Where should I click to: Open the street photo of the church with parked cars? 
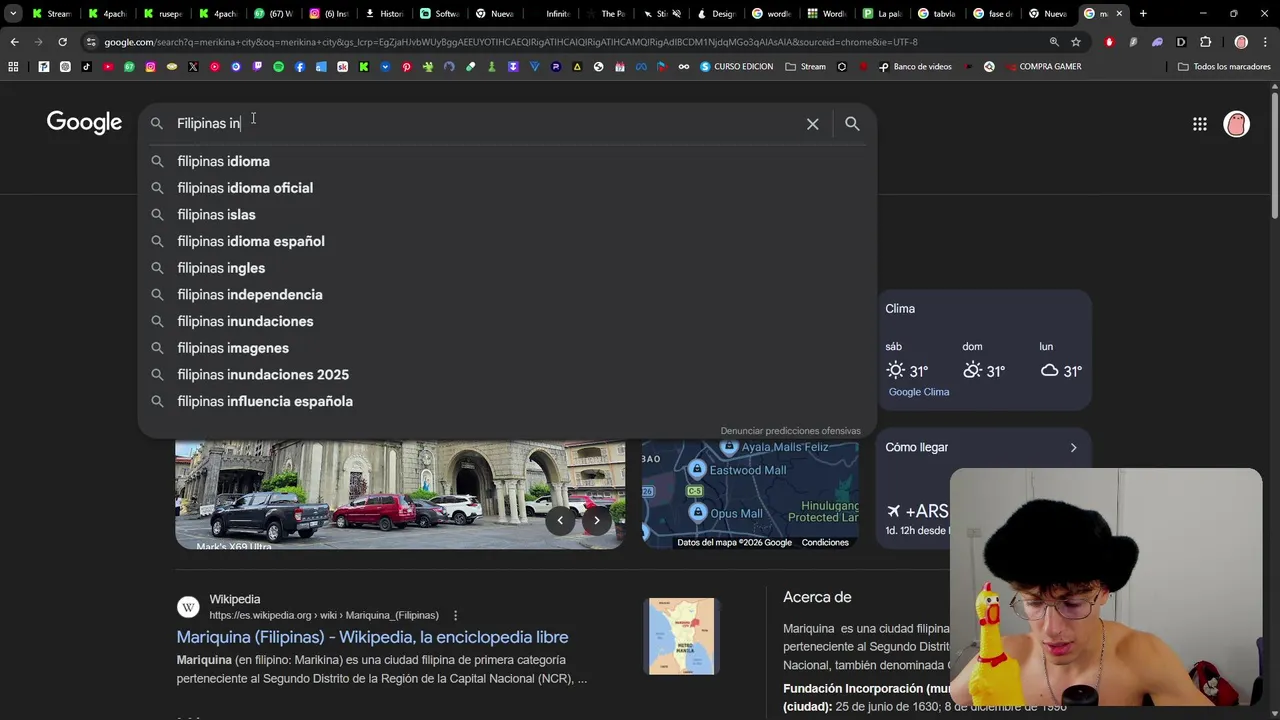pos(400,495)
